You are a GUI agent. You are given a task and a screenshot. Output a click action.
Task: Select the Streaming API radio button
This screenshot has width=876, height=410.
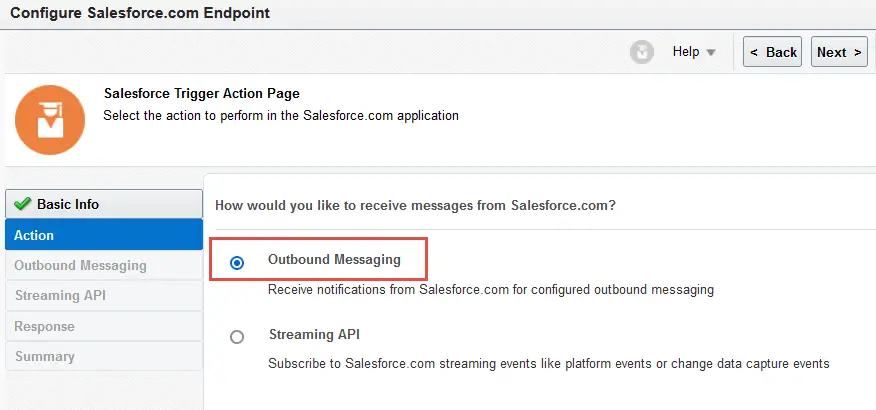(x=237, y=337)
